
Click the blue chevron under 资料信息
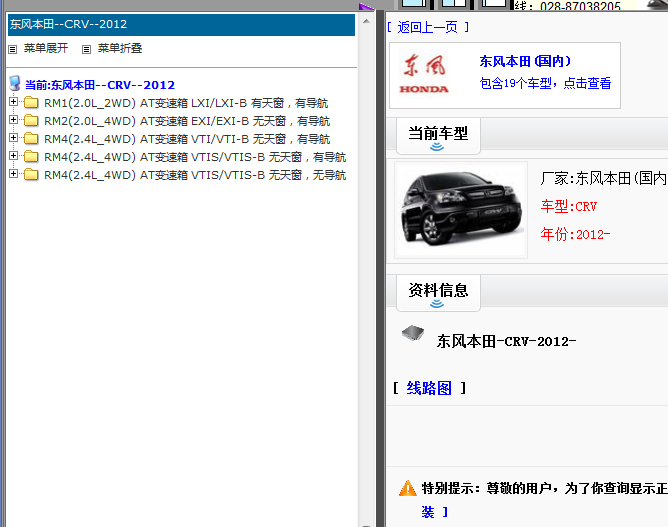pos(437,304)
